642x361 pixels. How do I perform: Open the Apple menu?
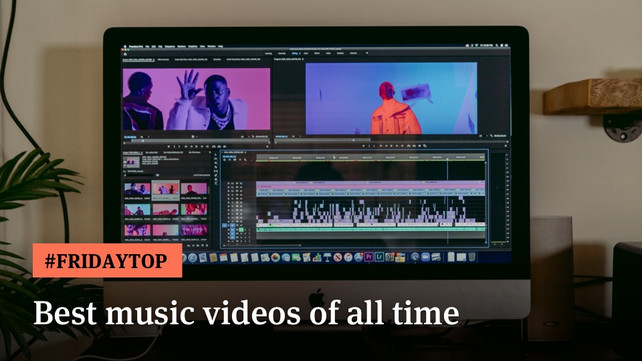pyautogui.click(x=125, y=46)
